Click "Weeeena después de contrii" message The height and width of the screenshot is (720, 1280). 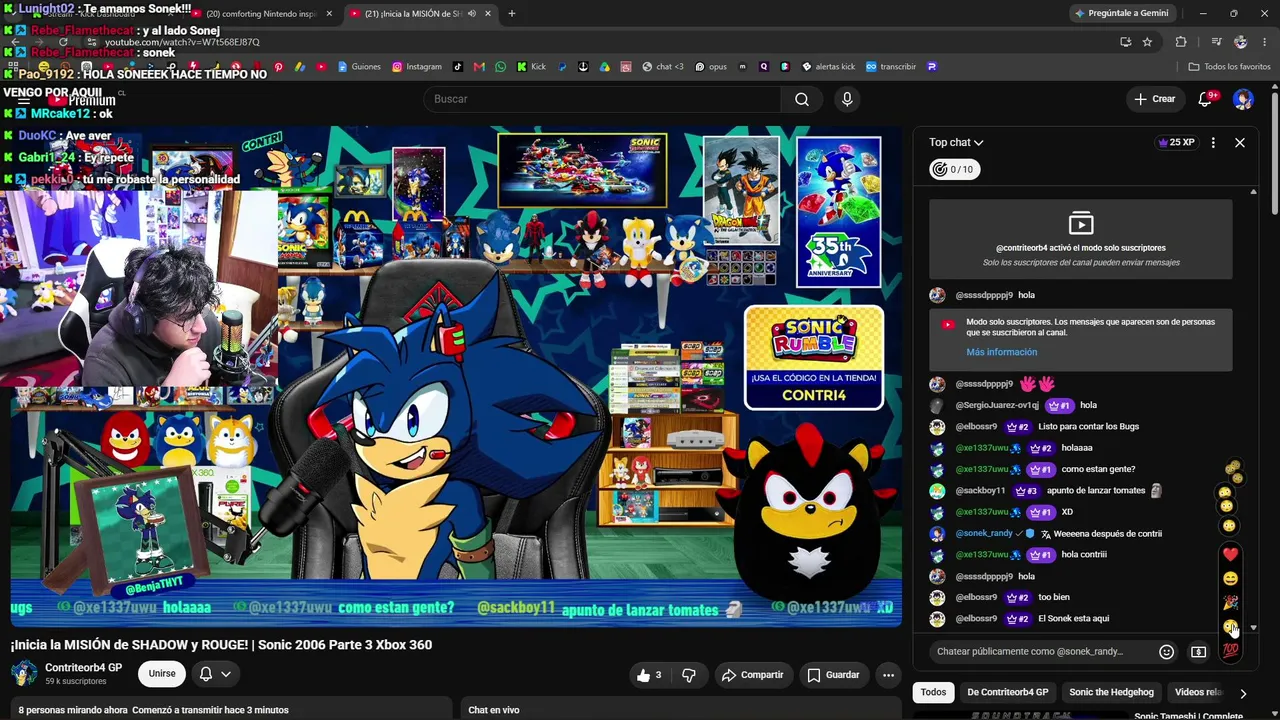[1108, 534]
